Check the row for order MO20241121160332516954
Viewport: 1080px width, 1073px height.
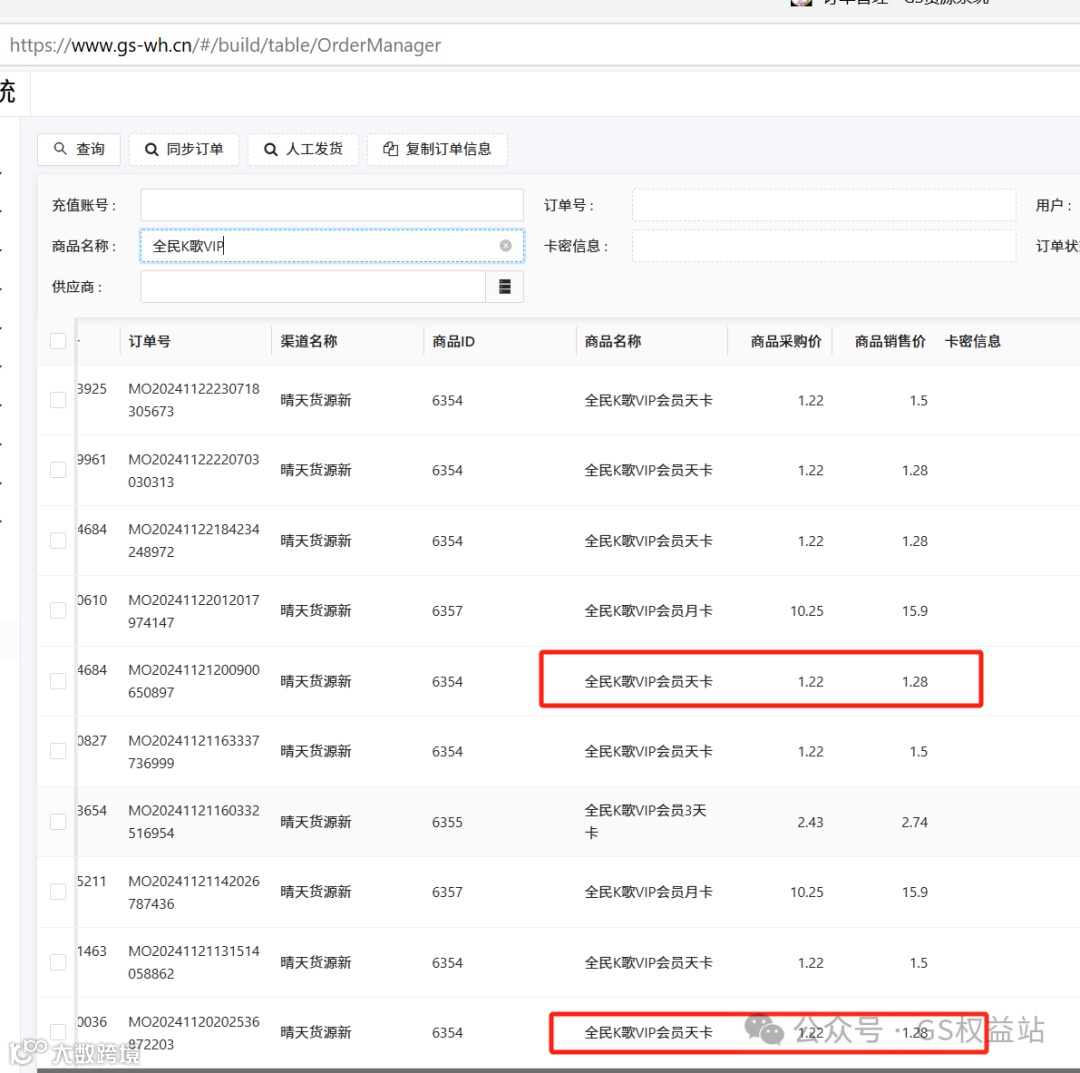tap(58, 822)
